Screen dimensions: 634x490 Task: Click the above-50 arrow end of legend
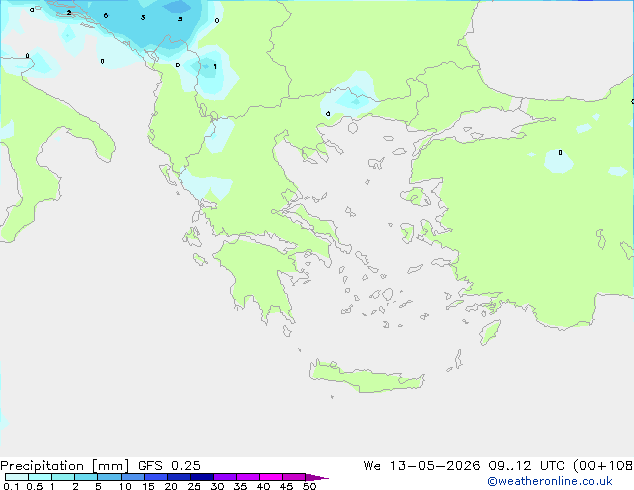(x=317, y=477)
